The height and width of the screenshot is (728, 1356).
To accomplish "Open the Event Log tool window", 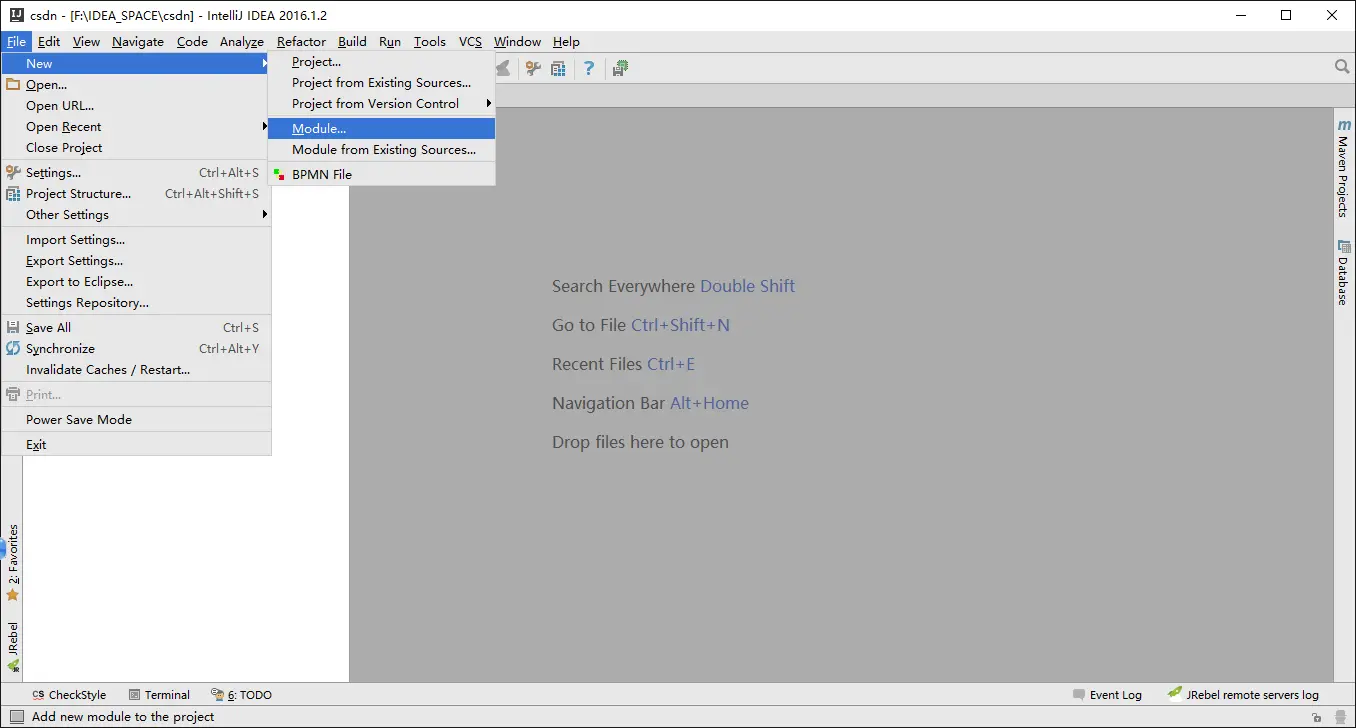I will coord(1107,695).
